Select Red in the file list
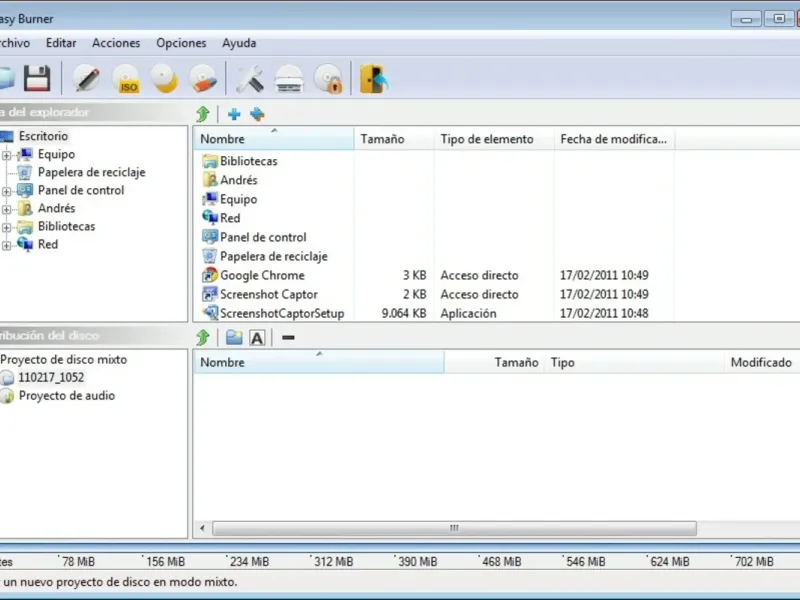800x600 pixels. (x=230, y=218)
